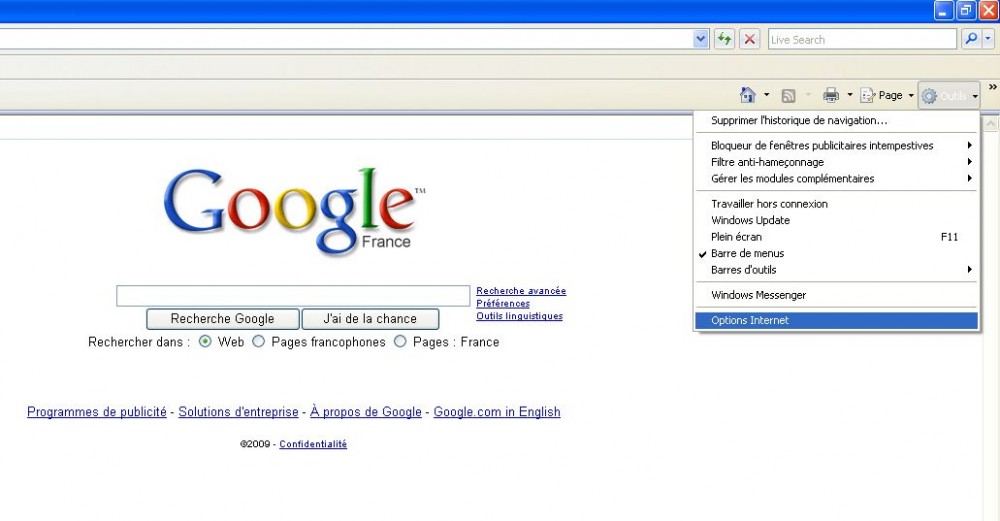Open the Page menu
The height and width of the screenshot is (521, 1000).
(x=887, y=96)
